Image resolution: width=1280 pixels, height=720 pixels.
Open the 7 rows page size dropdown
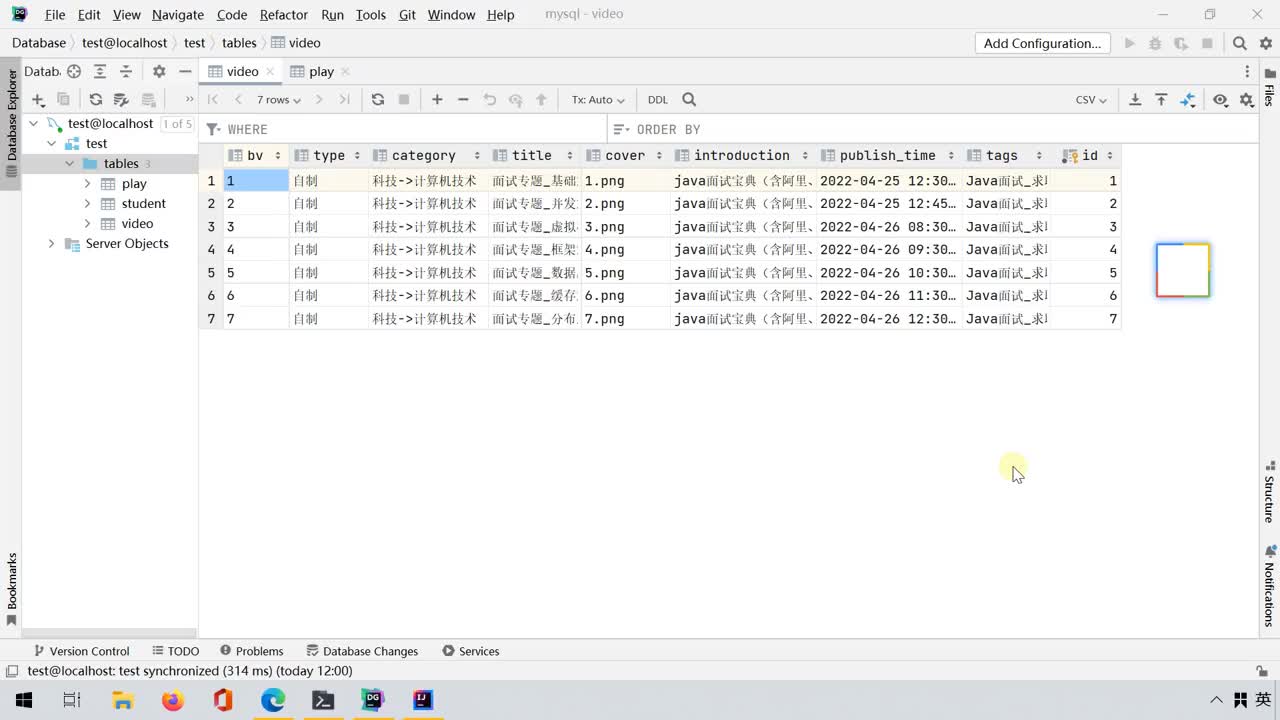pos(278,99)
